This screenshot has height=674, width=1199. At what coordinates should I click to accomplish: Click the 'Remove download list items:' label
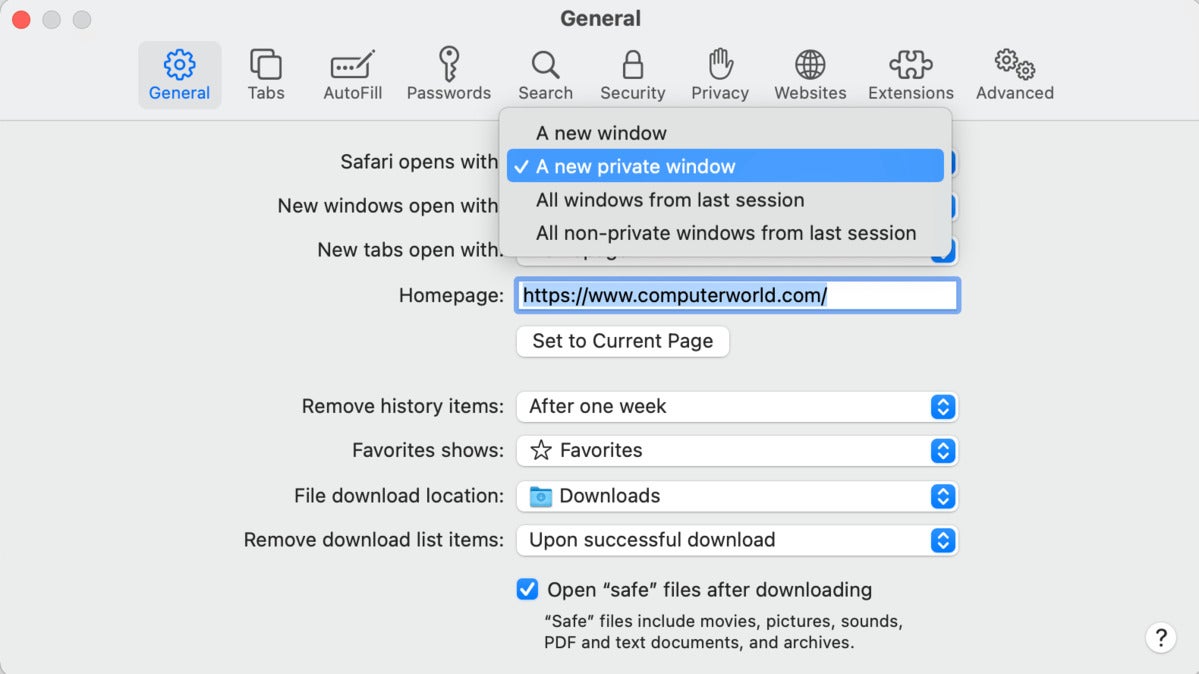point(374,540)
